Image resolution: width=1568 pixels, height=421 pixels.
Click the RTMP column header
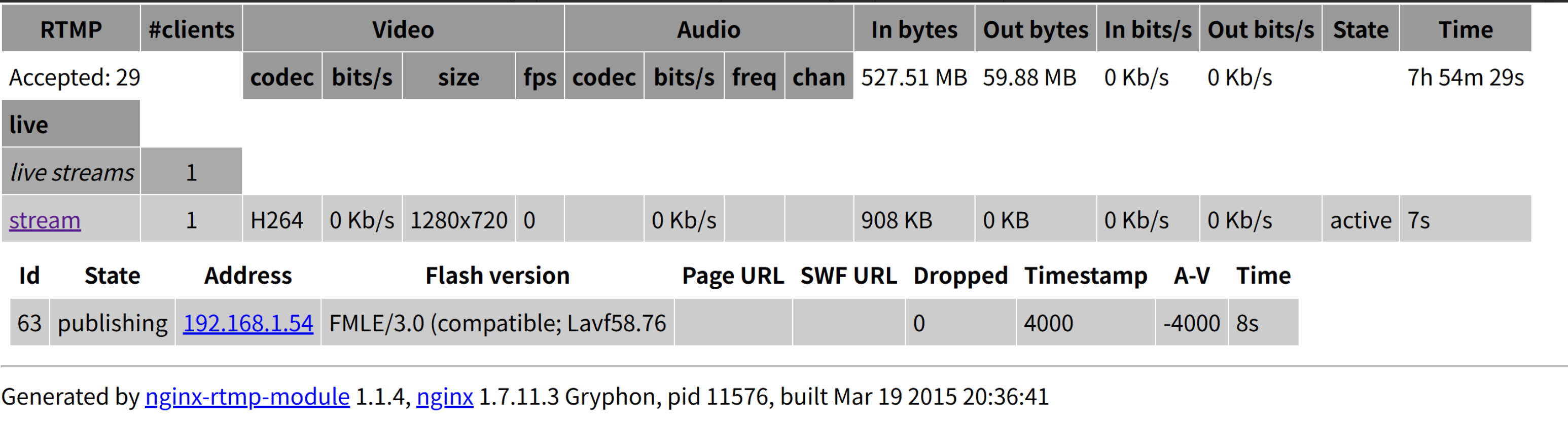pos(70,29)
